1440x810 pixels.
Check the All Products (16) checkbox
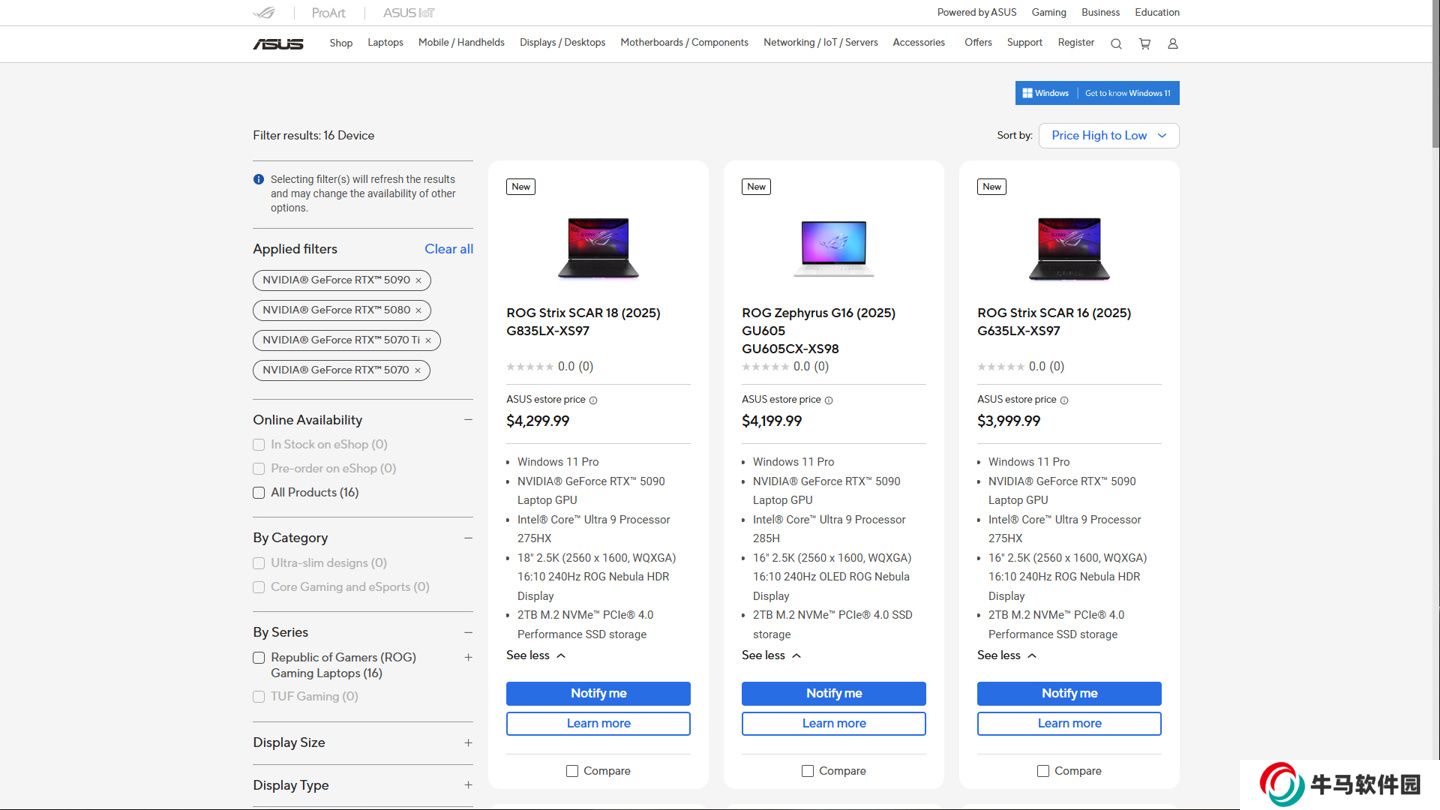[259, 493]
